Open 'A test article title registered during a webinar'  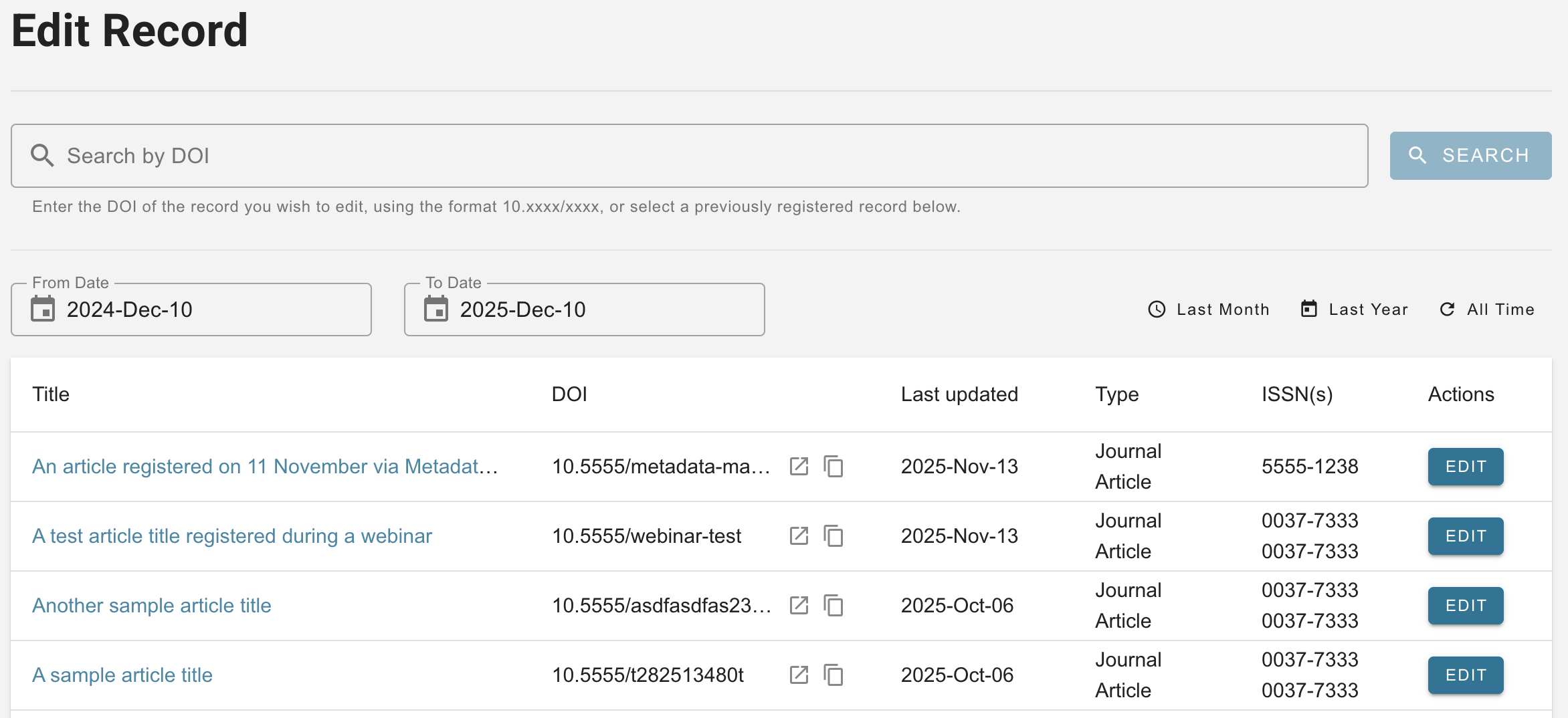pos(232,535)
